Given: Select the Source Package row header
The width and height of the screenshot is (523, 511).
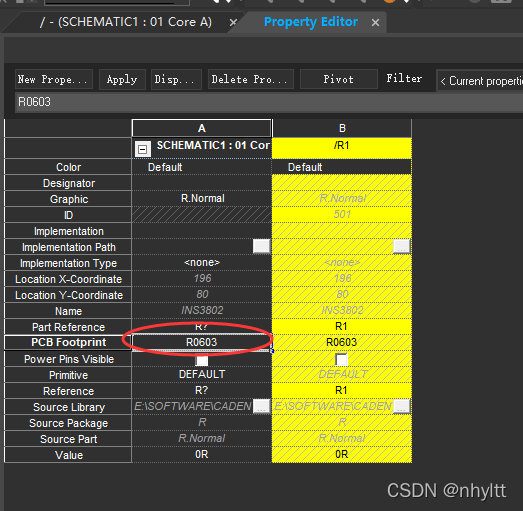Looking at the screenshot, I should pos(68,423).
